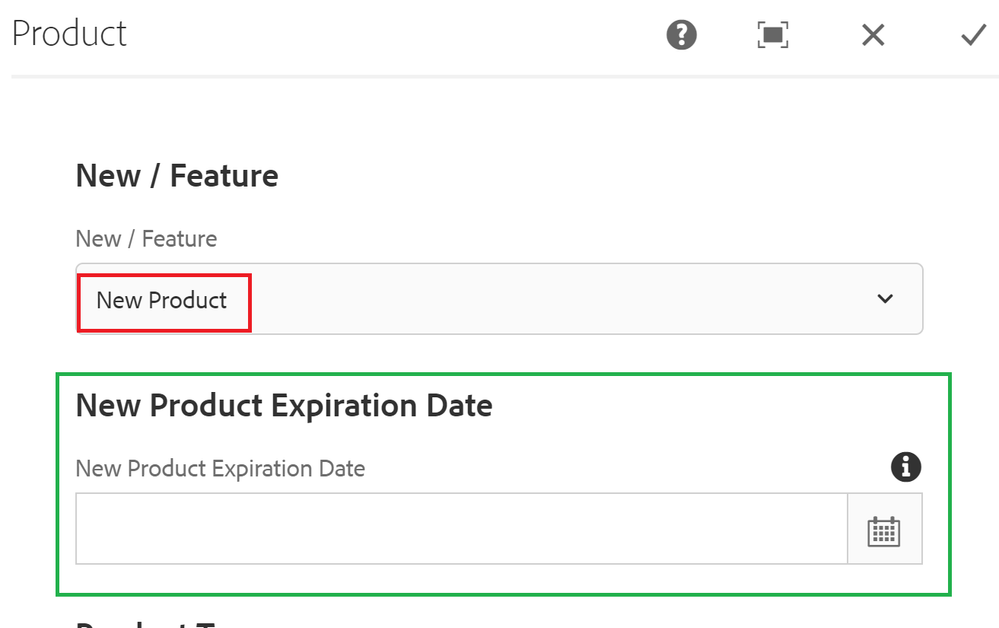
Task: Click the small 'New Product Expiration Date' label
Action: point(220,468)
